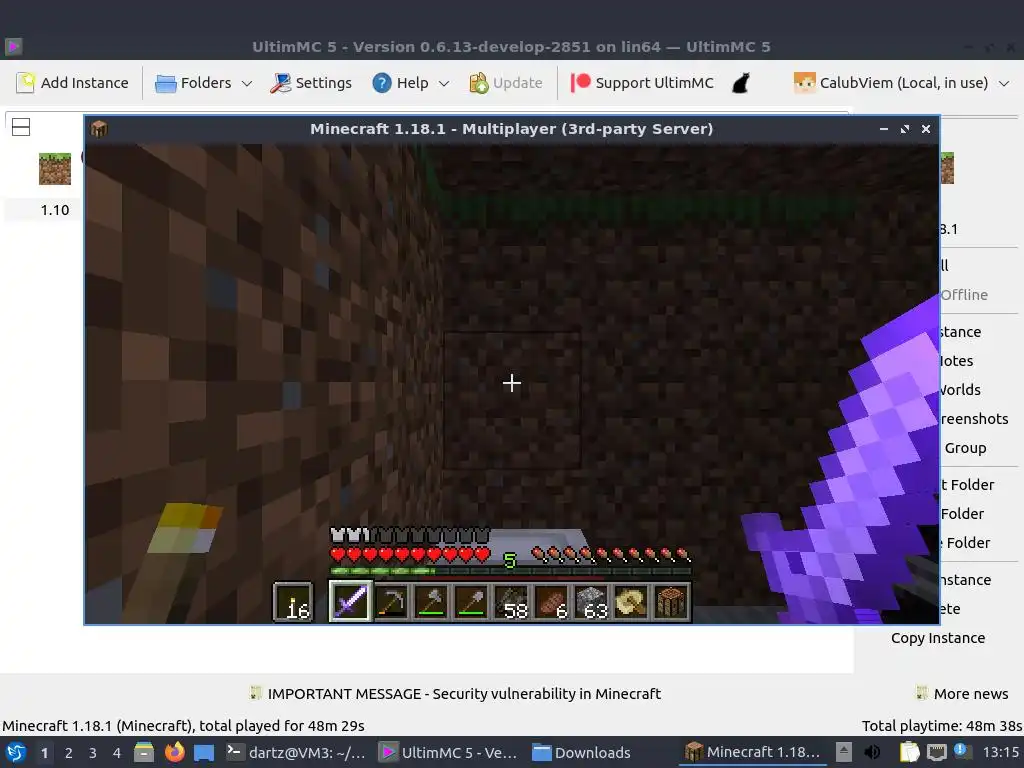Screen dimensions: 1024x768
Task: Click the cat icon in UltimMC toolbar
Action: [x=741, y=83]
